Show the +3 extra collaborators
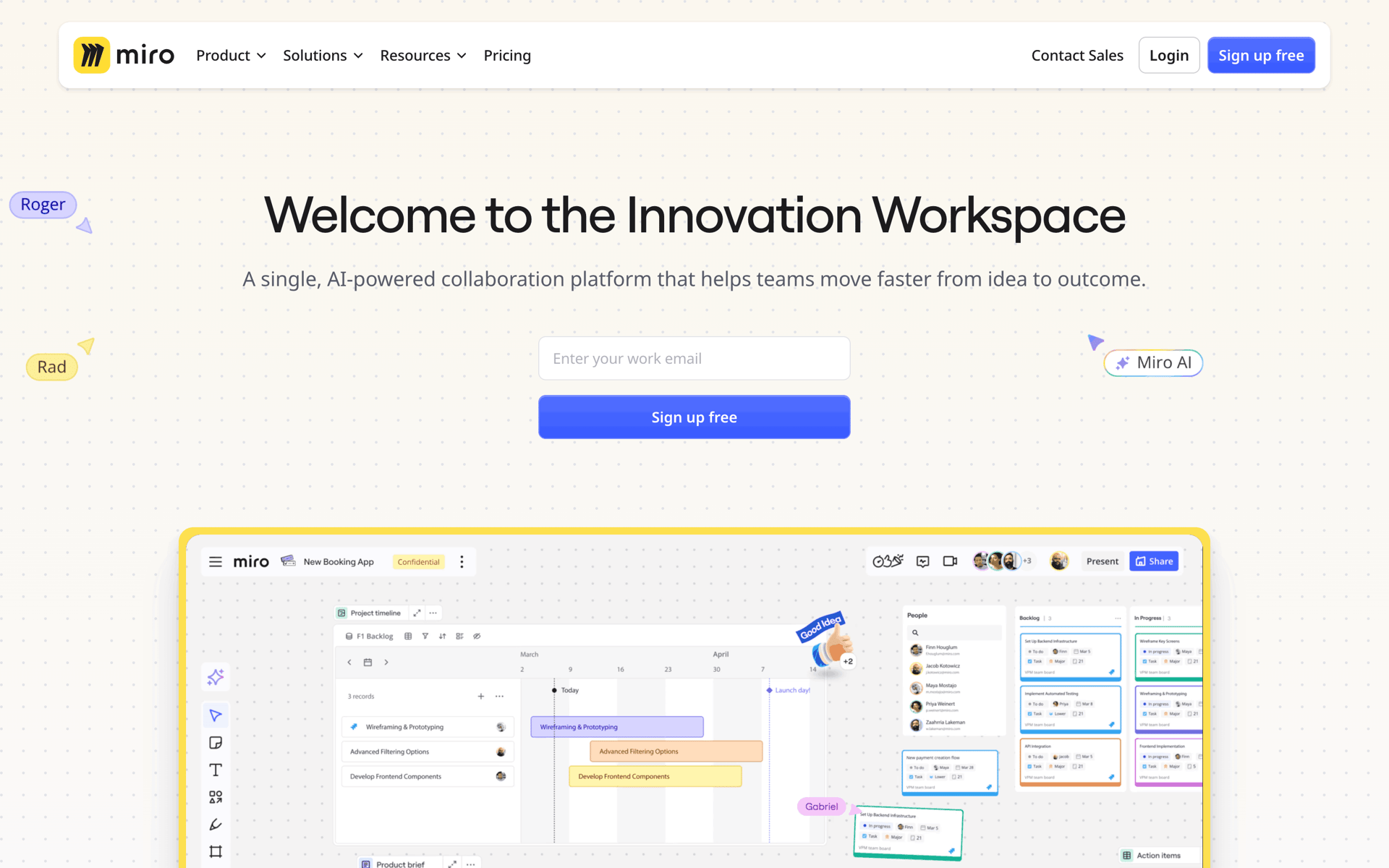This screenshot has height=868, width=1389. click(x=1027, y=561)
